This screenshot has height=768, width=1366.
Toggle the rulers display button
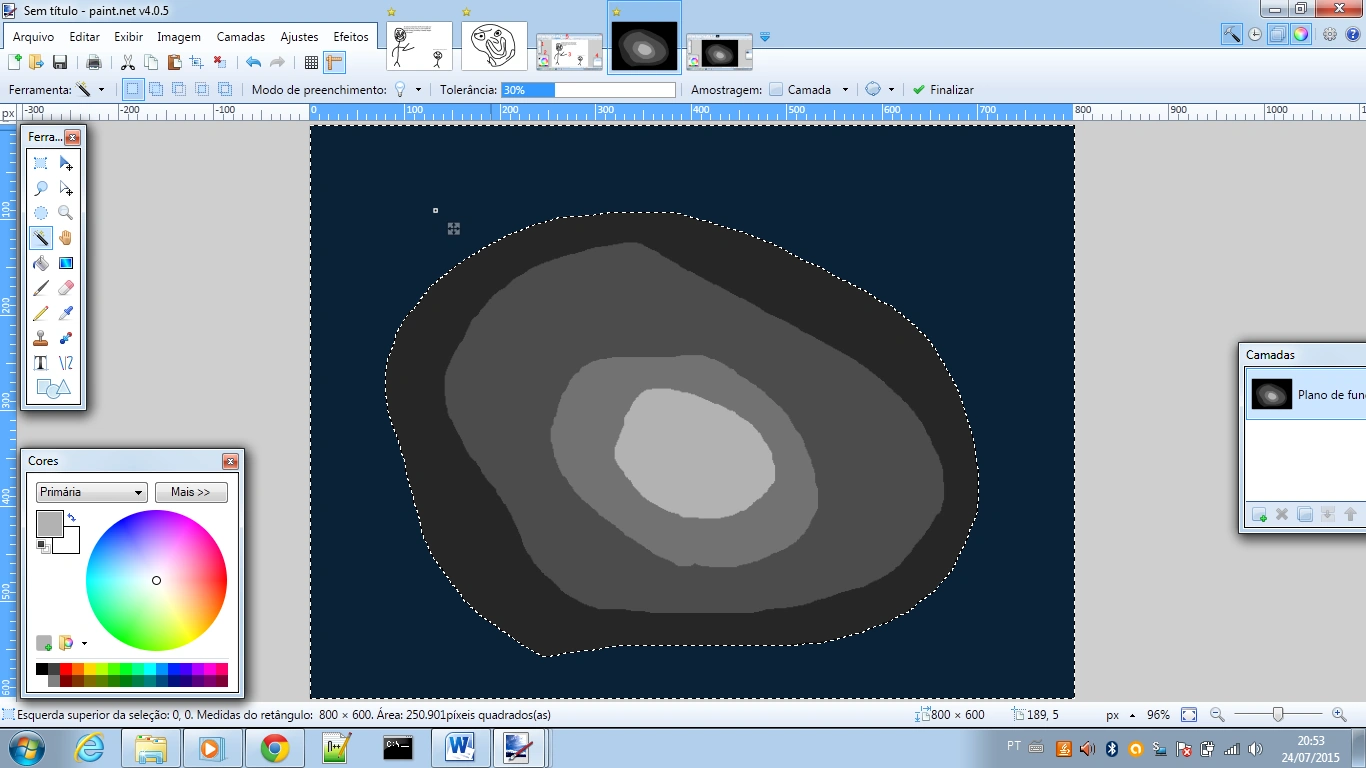tap(334, 62)
